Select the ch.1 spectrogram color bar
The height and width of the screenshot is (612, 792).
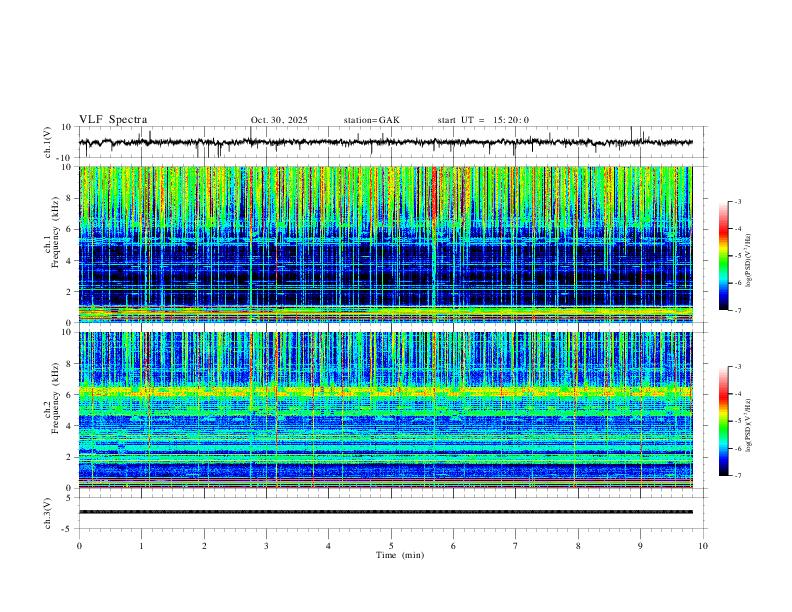point(723,256)
